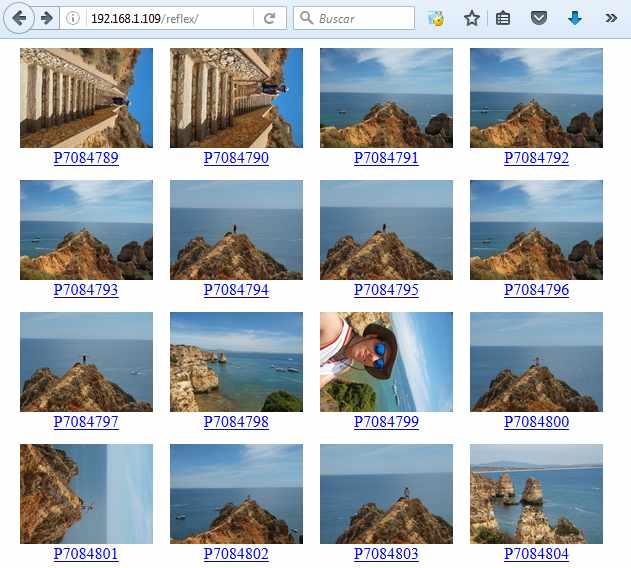Go forward with the forward arrow
This screenshot has width=631, height=568.
47,18
